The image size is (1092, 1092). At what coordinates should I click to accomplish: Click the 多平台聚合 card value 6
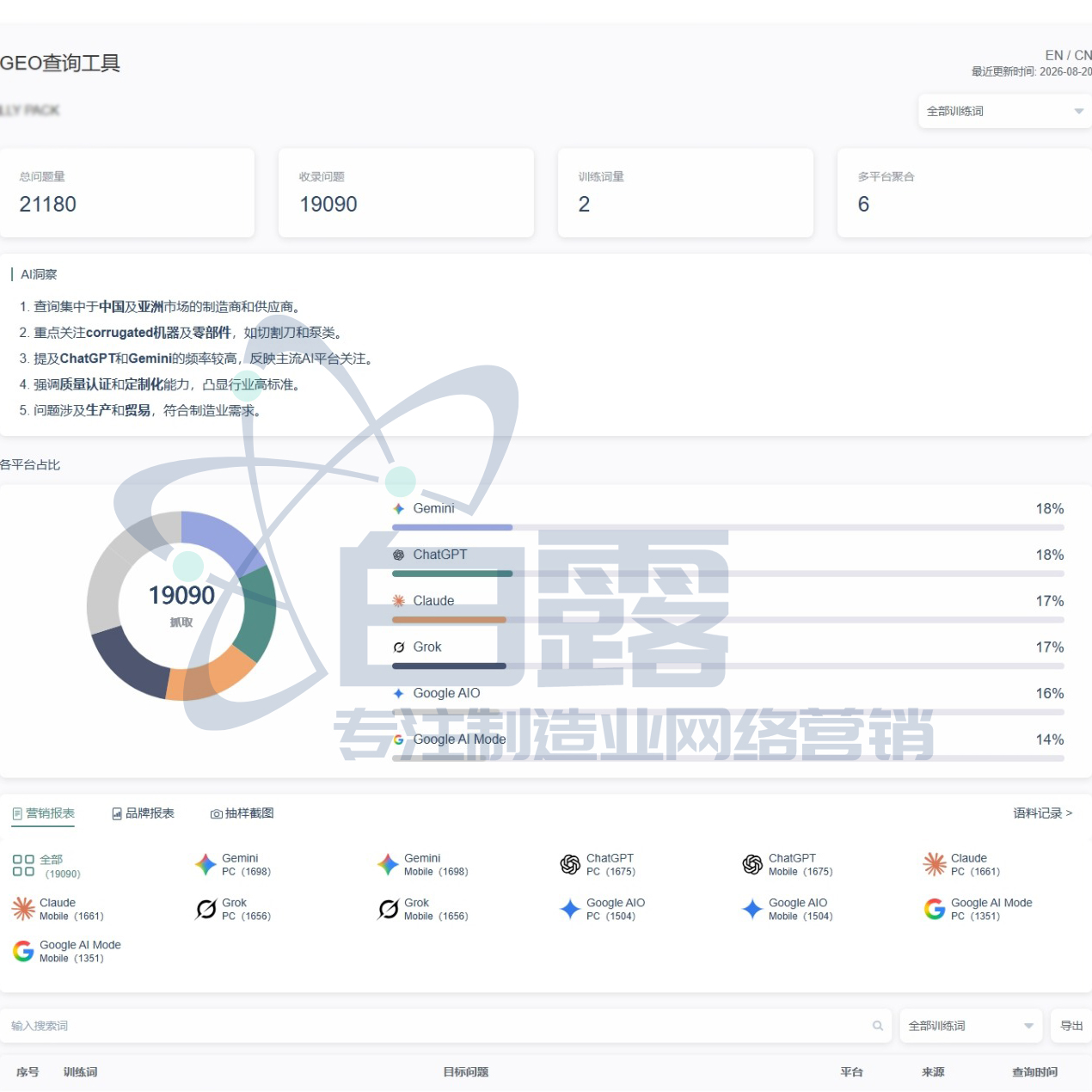click(864, 204)
